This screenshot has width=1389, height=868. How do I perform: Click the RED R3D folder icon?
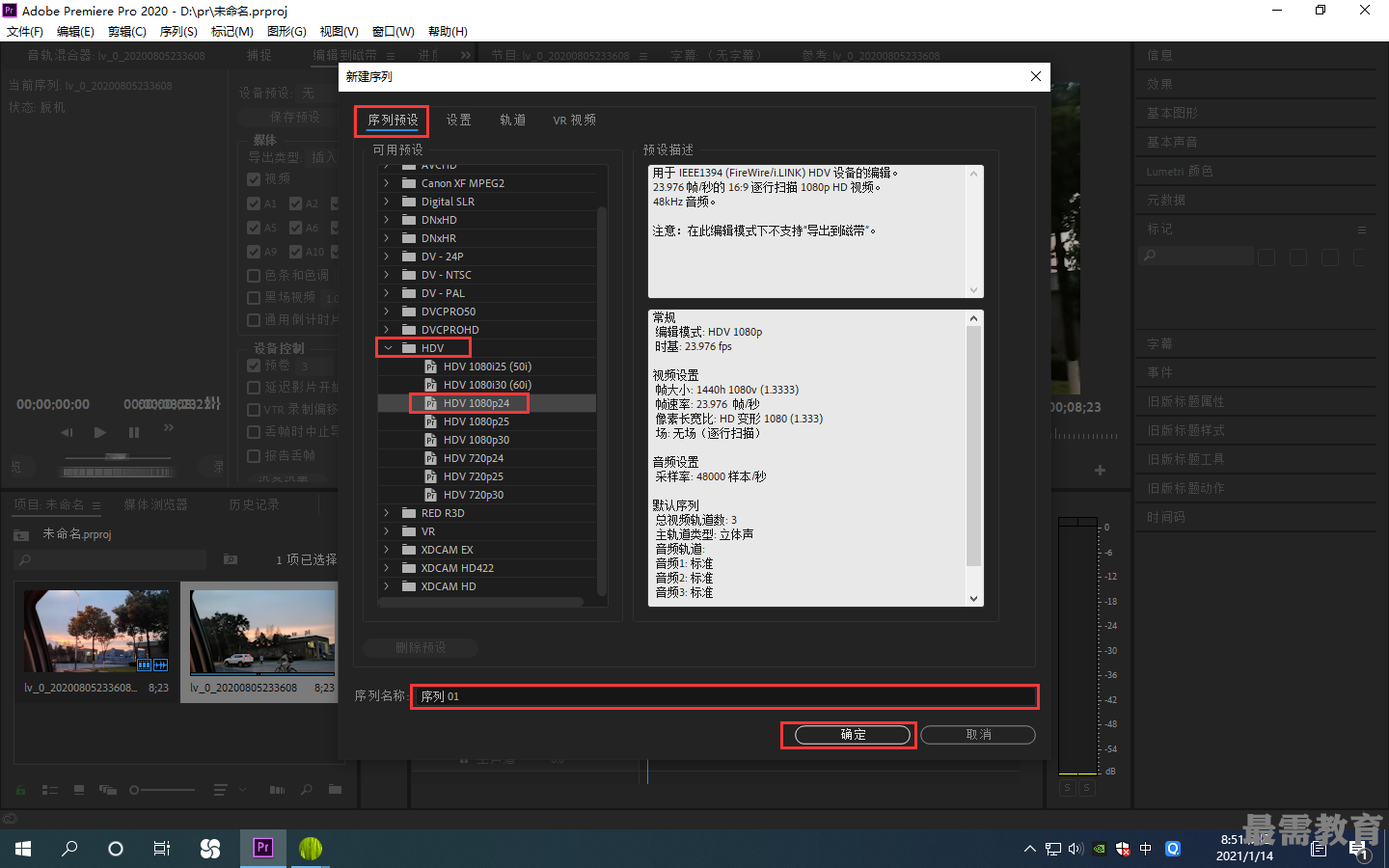coord(409,513)
